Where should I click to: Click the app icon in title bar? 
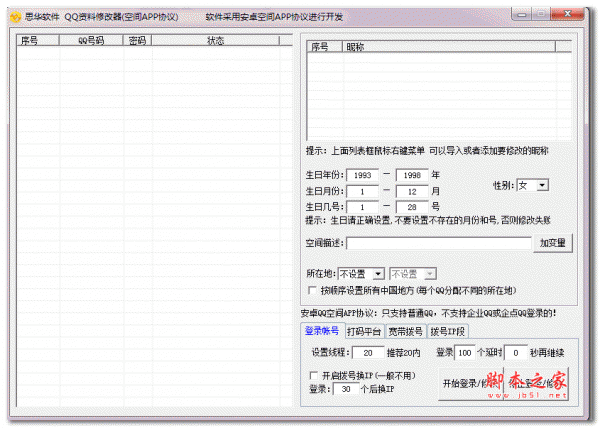click(16, 17)
